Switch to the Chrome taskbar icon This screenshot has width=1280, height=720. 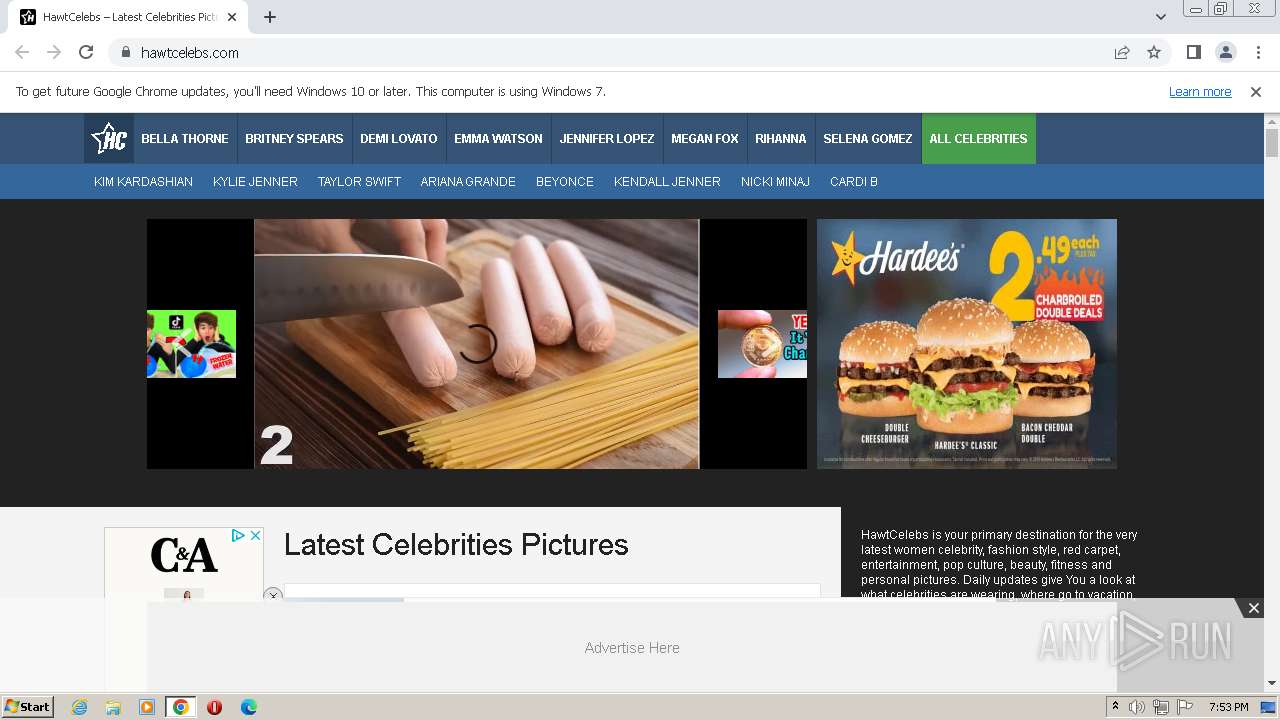tap(180, 707)
